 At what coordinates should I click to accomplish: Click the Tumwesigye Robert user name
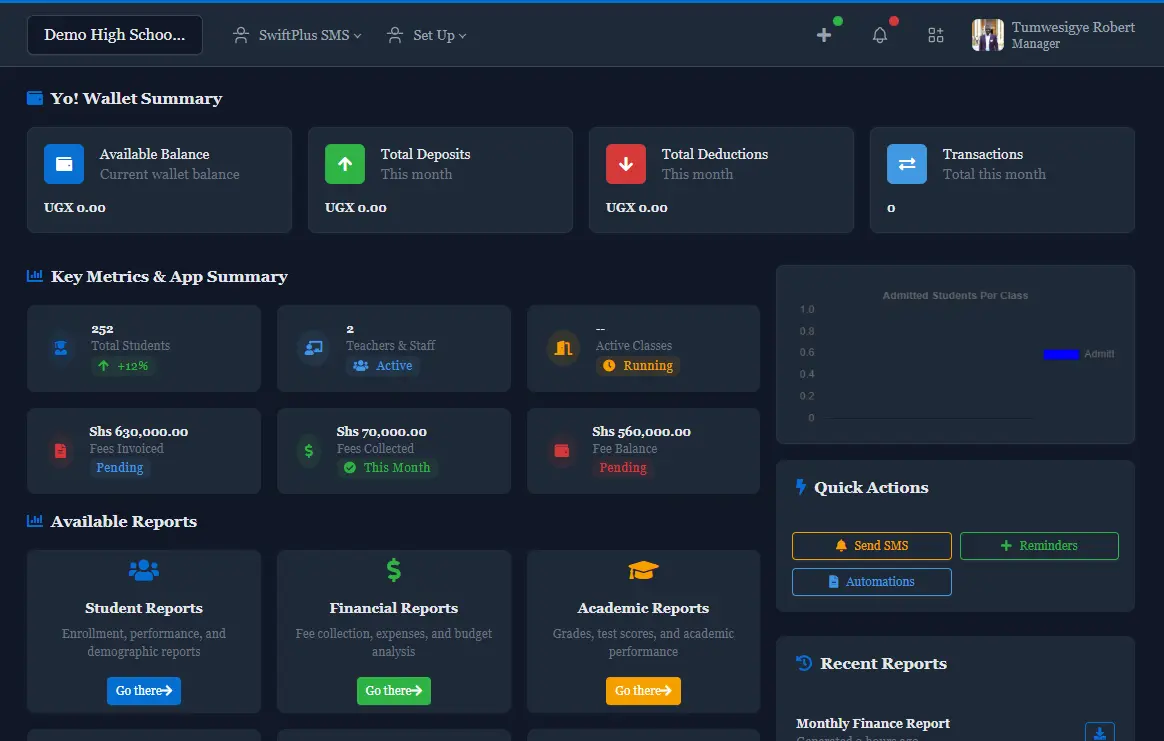click(x=1073, y=27)
